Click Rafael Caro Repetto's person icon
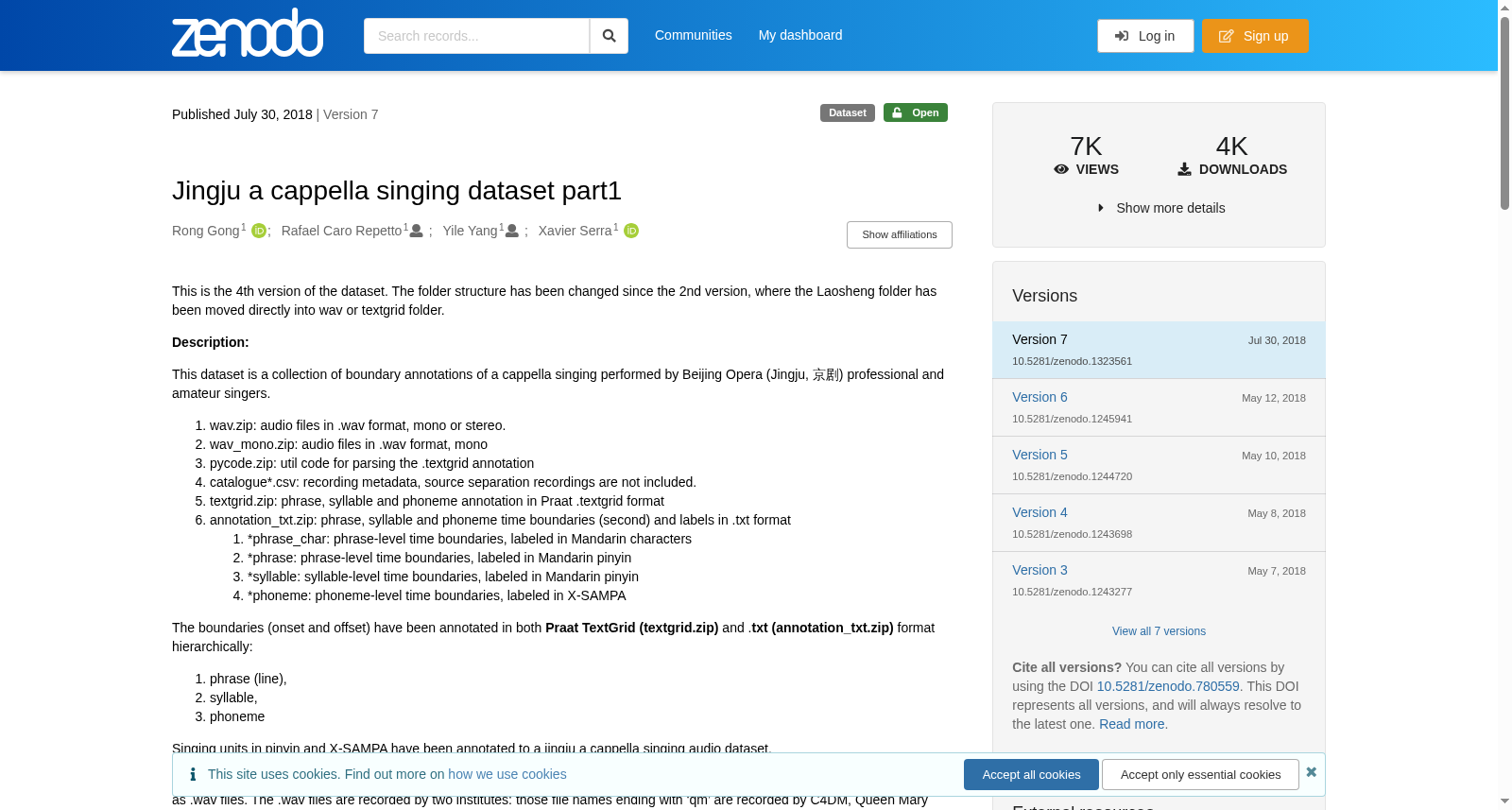 (416, 231)
